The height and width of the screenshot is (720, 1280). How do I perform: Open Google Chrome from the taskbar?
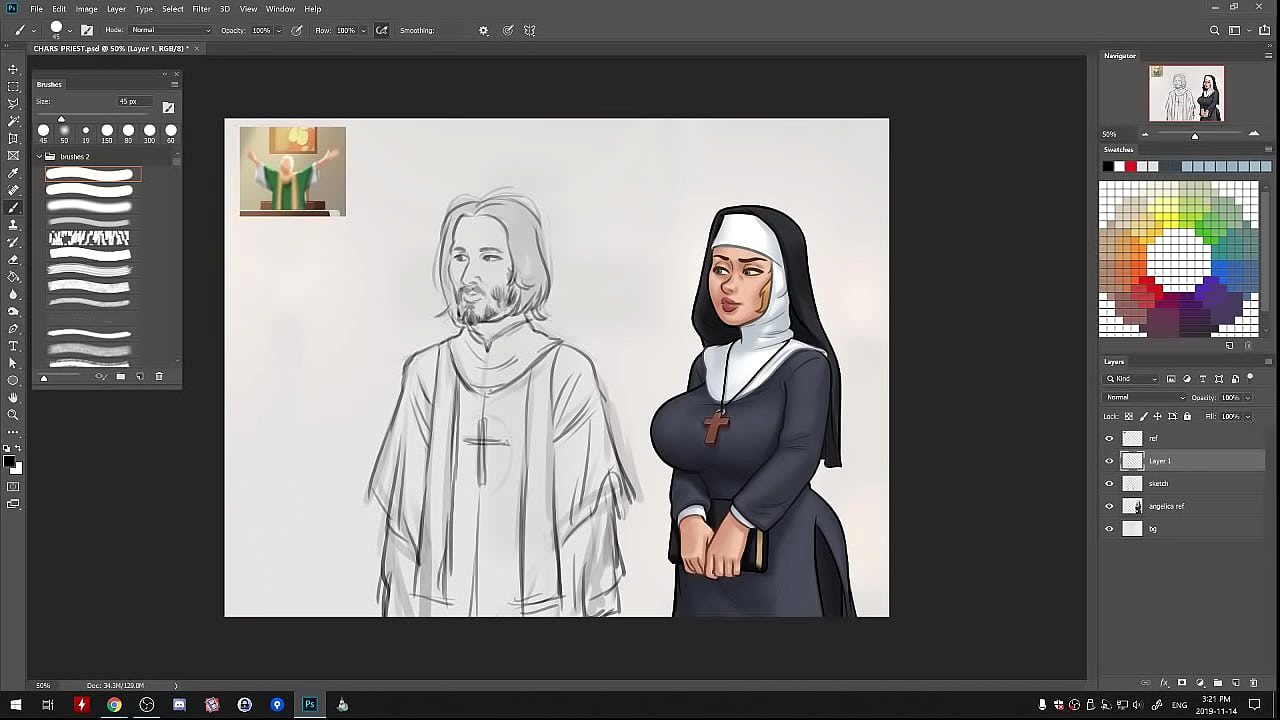(114, 705)
